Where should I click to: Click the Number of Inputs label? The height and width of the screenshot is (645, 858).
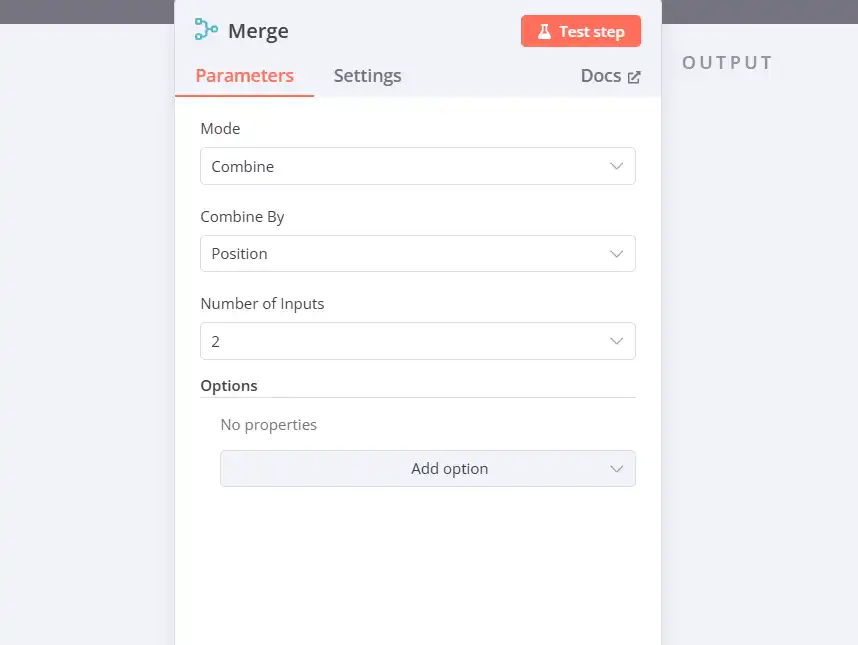(262, 304)
